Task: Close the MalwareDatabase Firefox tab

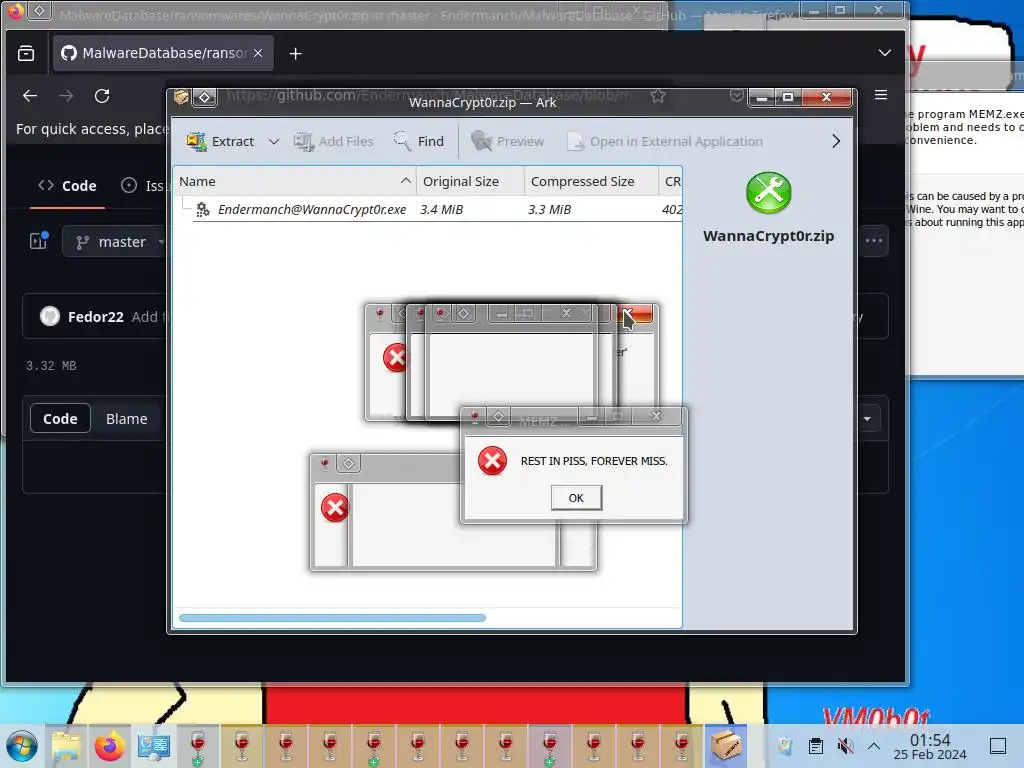Action: click(x=258, y=53)
